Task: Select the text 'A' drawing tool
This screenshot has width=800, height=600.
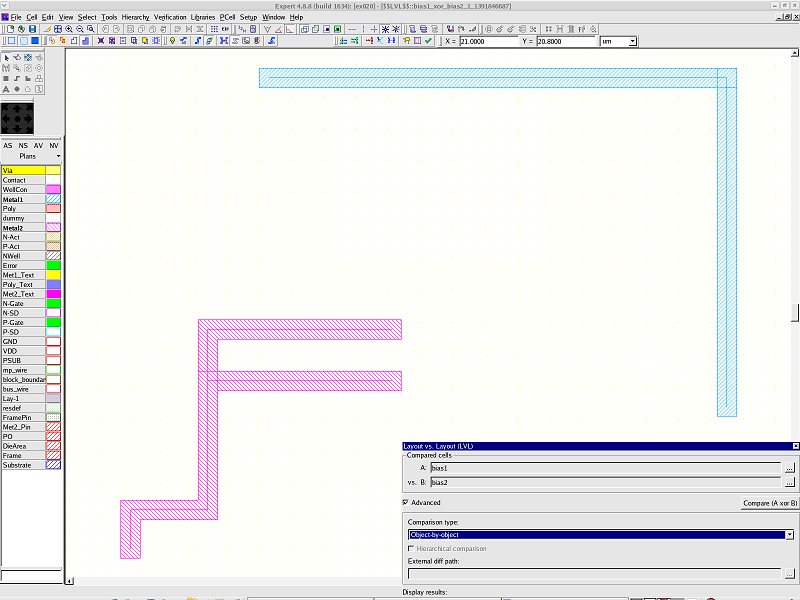Action: pos(6,89)
